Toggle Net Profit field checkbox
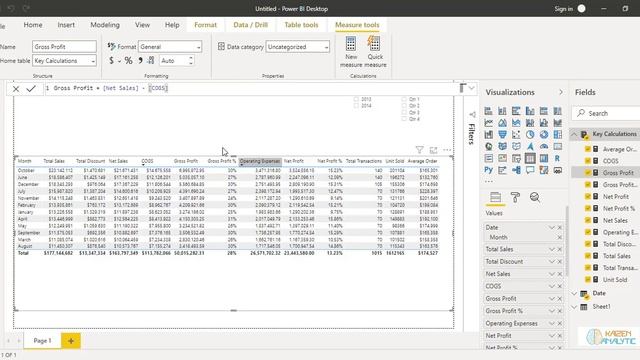640x360 pixels. click(588, 196)
